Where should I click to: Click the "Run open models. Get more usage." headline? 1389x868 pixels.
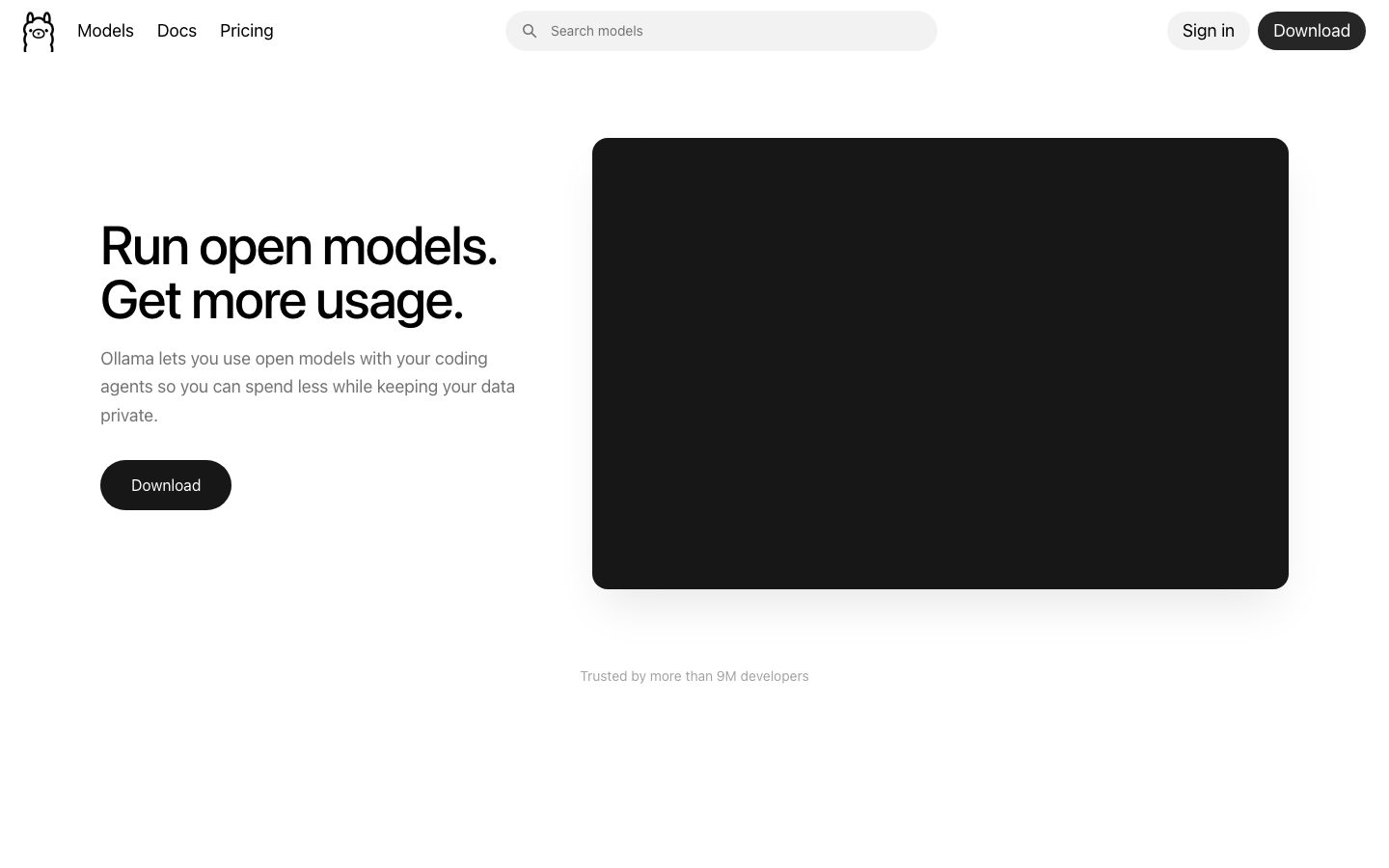click(x=299, y=273)
